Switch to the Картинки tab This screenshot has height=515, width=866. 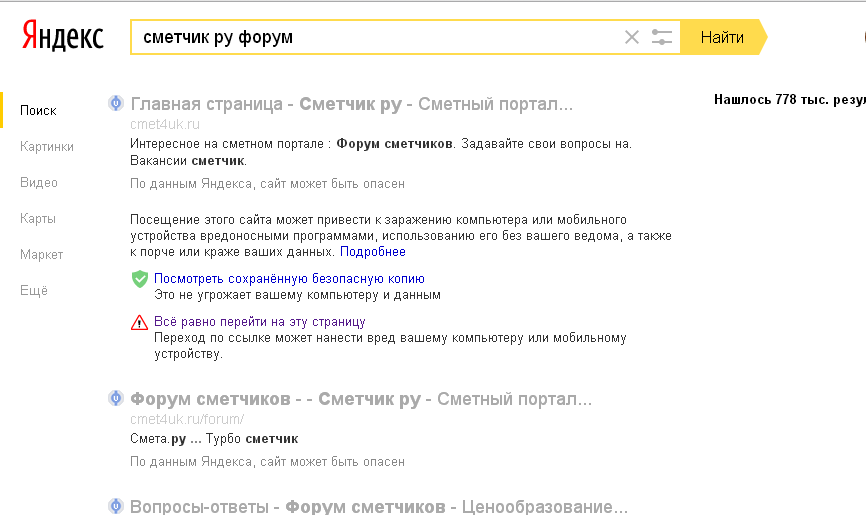47,147
